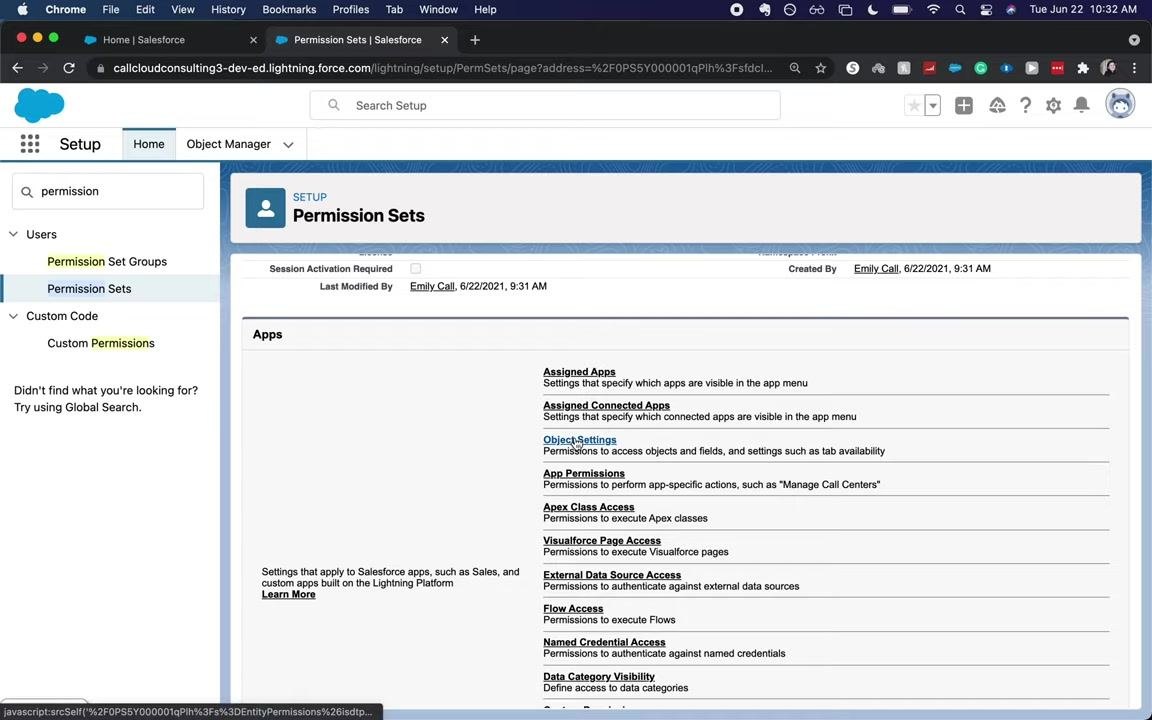This screenshot has height=720, width=1152.
Task: Open the Object Manager tab
Action: click(x=228, y=144)
